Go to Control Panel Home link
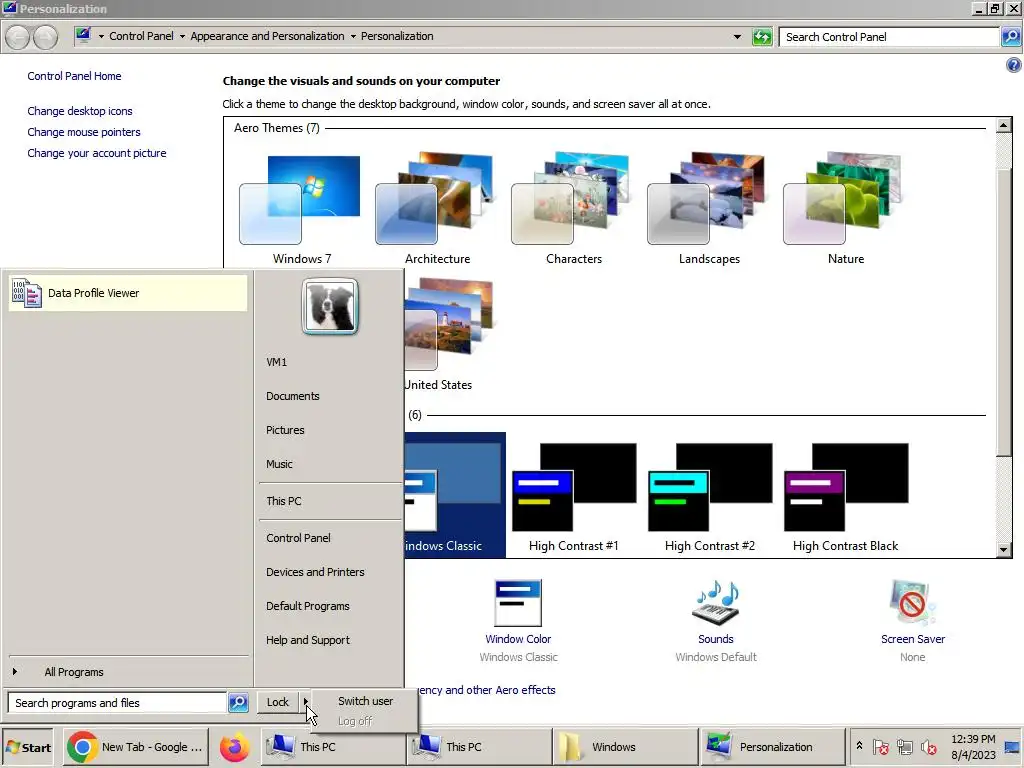The image size is (1024, 768). coord(74,76)
